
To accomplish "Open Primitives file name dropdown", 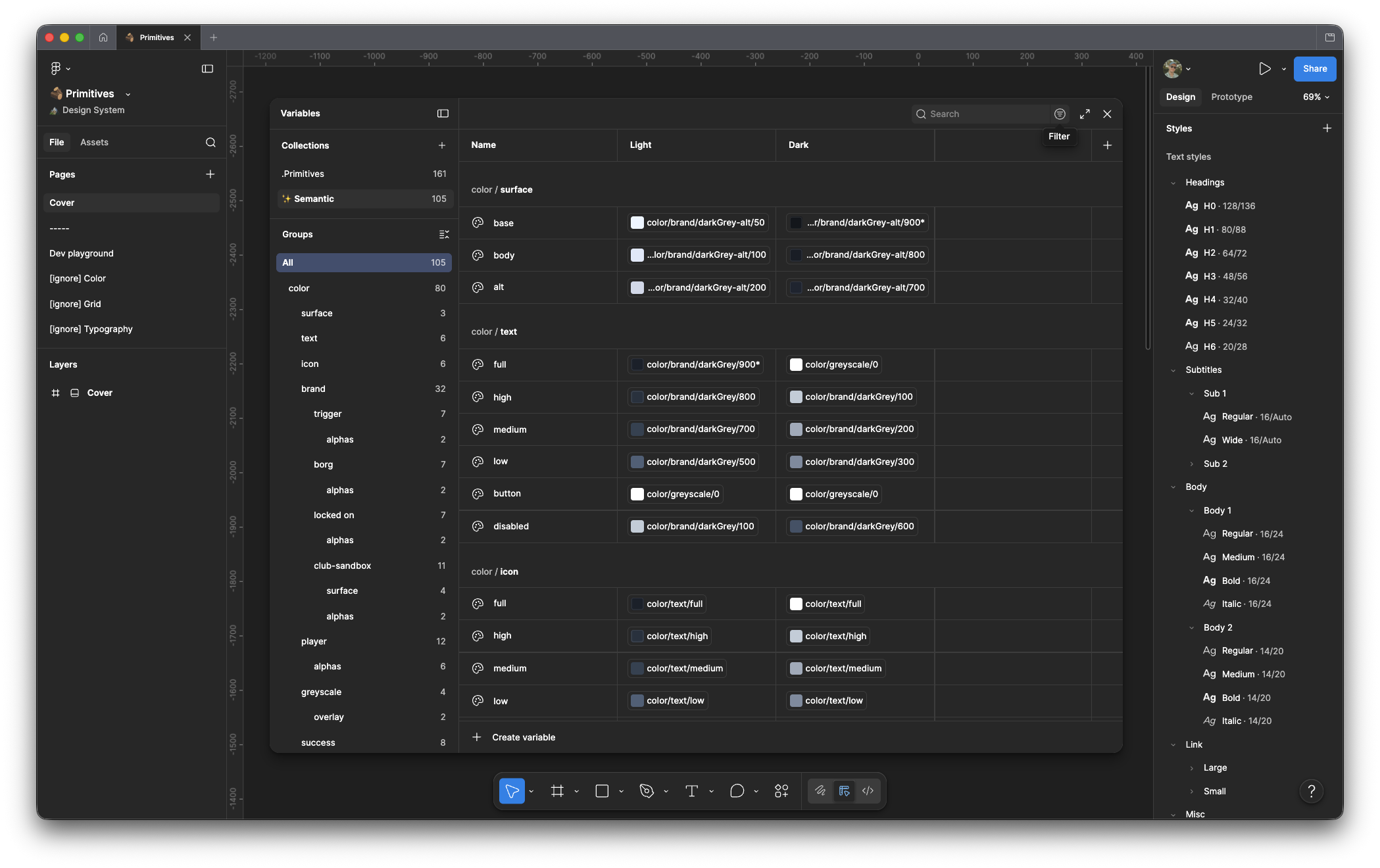I will pyautogui.click(x=128, y=94).
